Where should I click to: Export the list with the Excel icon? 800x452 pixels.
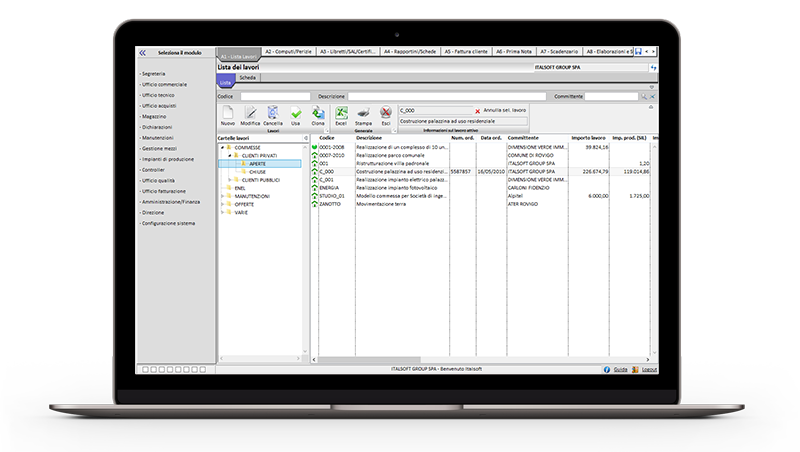tap(341, 113)
